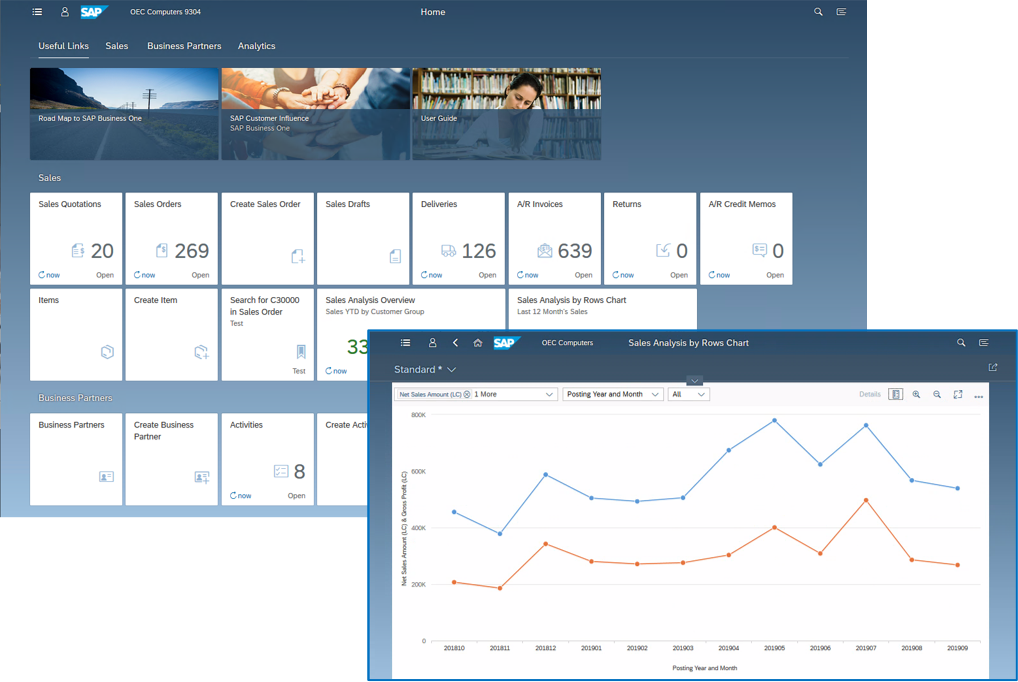The image size is (1018, 682).
Task: Click the Details button in the chart toolbar
Action: pyautogui.click(x=870, y=394)
